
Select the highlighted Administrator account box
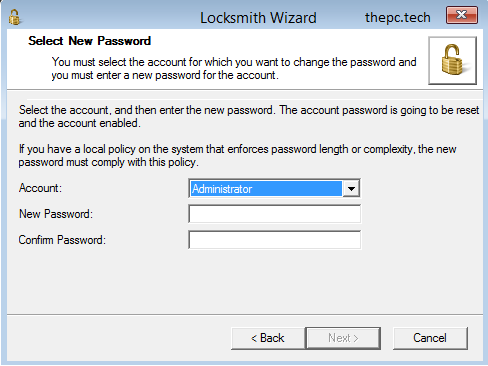click(x=266, y=189)
